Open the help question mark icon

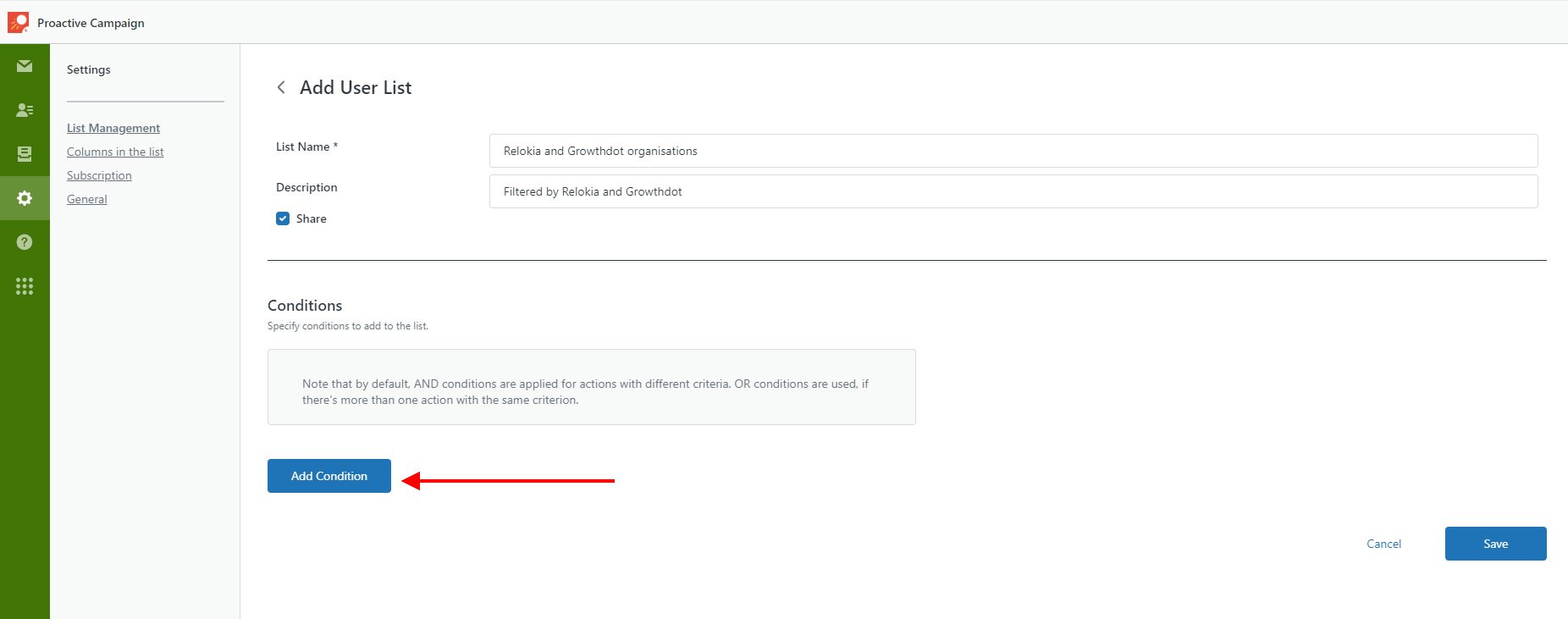25,242
